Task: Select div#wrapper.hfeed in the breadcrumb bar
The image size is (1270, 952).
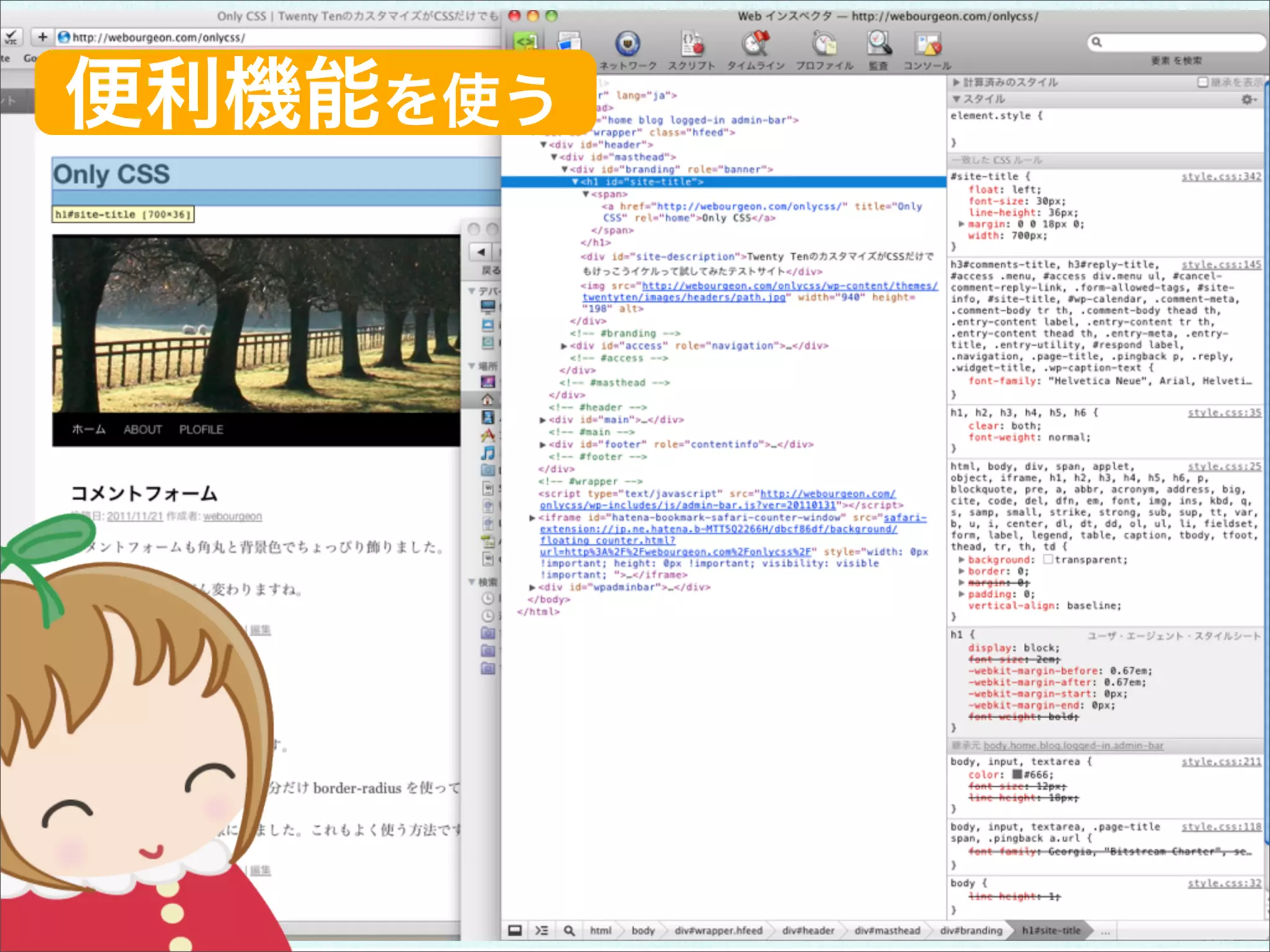Action: coord(718,930)
